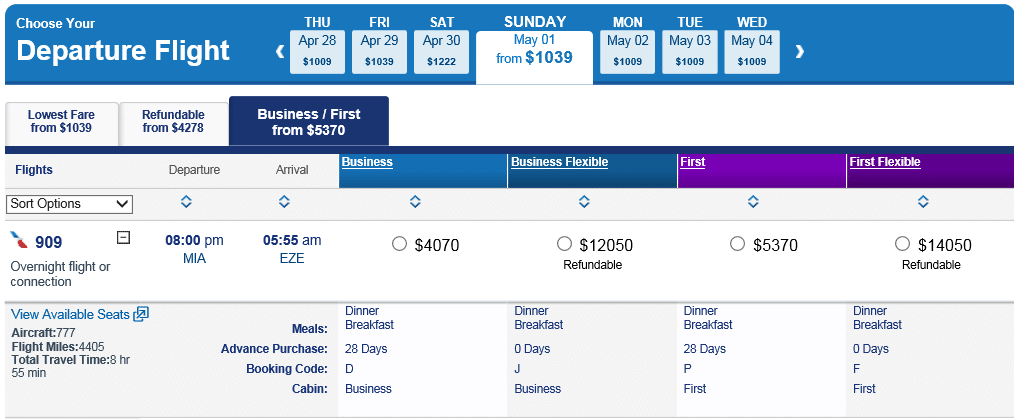Viewport: 1014px width, 419px height.
Task: Click the previous dates left arrow
Action: tap(281, 51)
